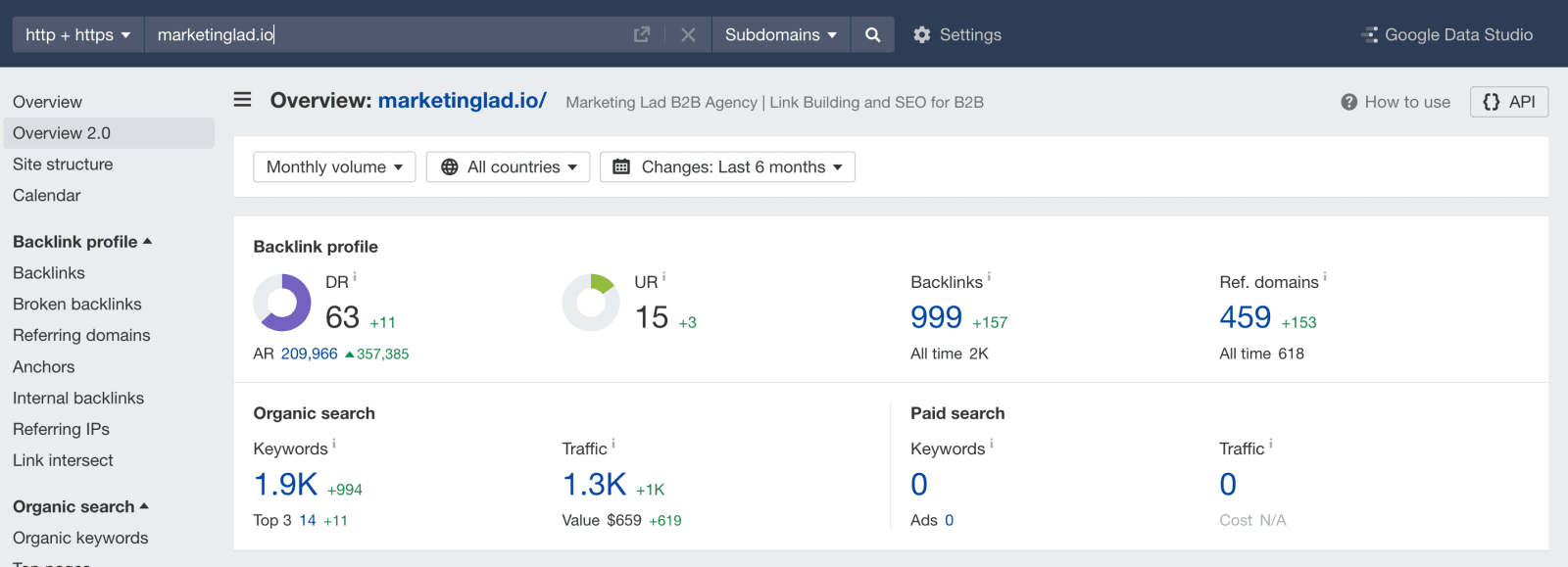Open Broken backlinks in the sidebar
This screenshot has width=1568, height=567.
[x=77, y=305]
